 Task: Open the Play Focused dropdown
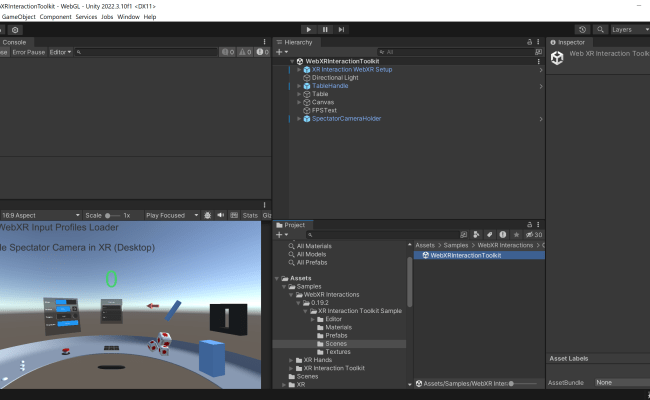tap(172, 216)
